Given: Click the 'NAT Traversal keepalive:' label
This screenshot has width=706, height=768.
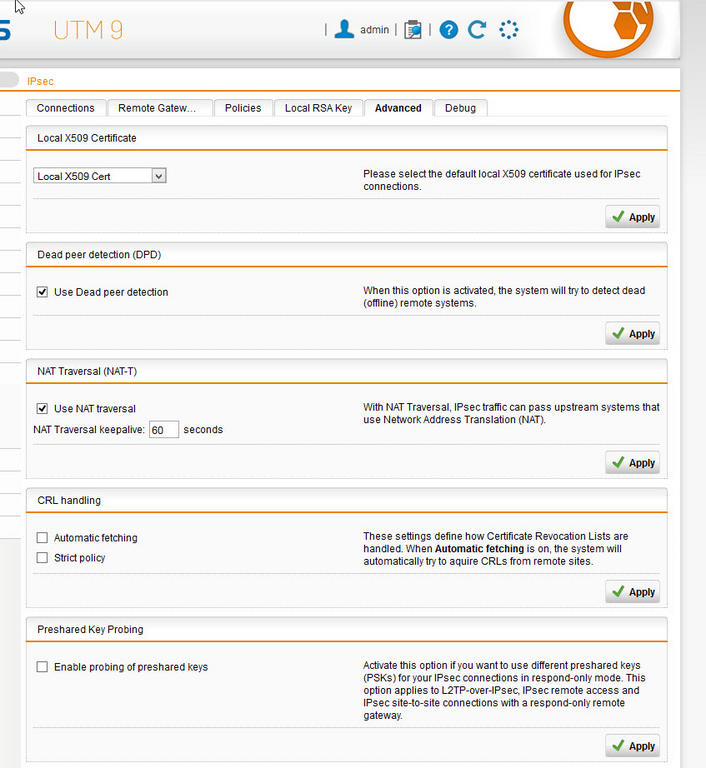Looking at the screenshot, I should click(89, 430).
